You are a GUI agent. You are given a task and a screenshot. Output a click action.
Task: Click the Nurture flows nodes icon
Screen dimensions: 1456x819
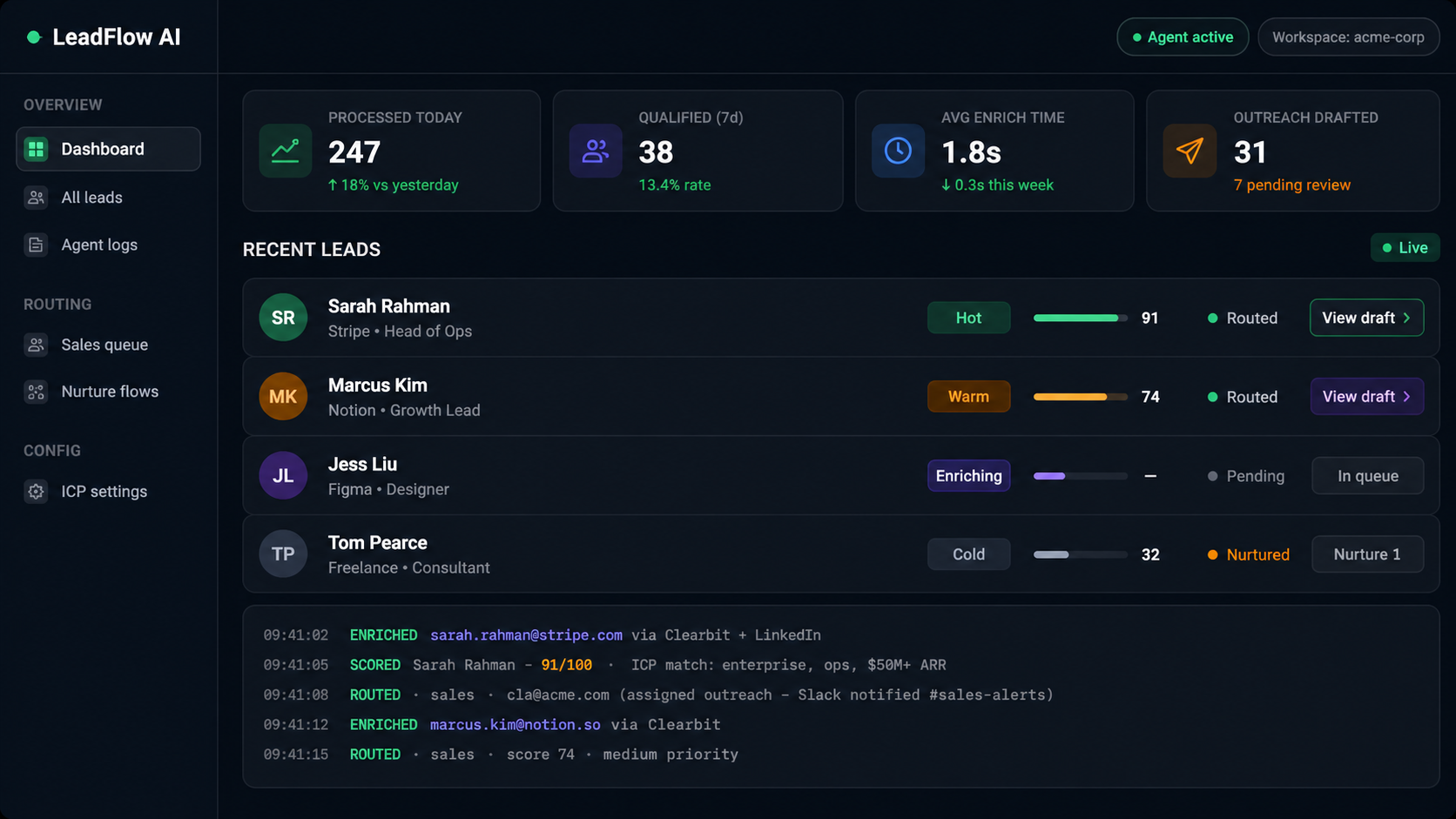(36, 392)
